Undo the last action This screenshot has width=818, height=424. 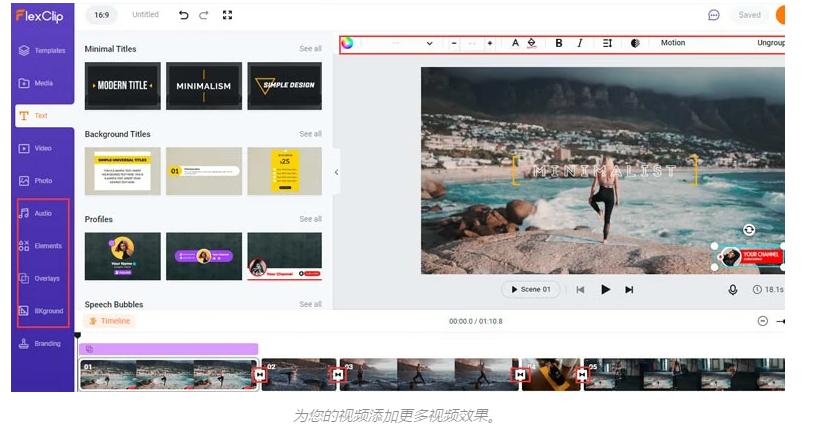(x=184, y=15)
